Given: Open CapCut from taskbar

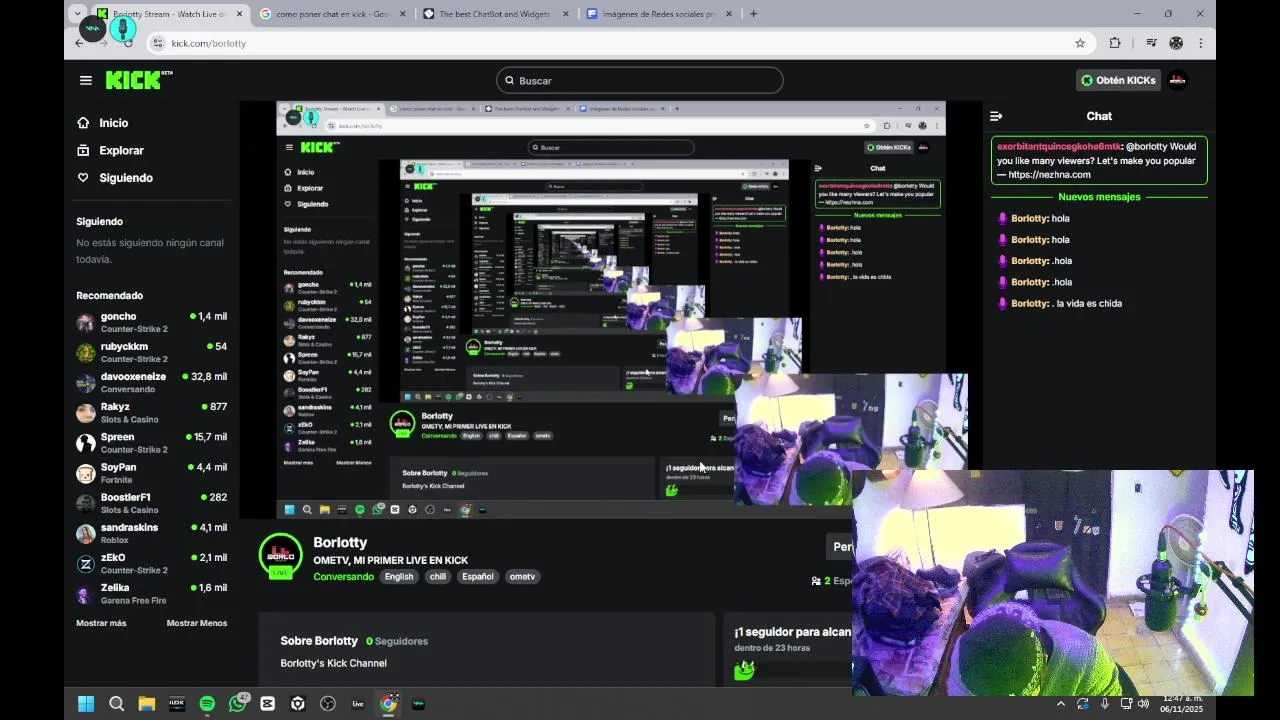Looking at the screenshot, I should [x=267, y=704].
